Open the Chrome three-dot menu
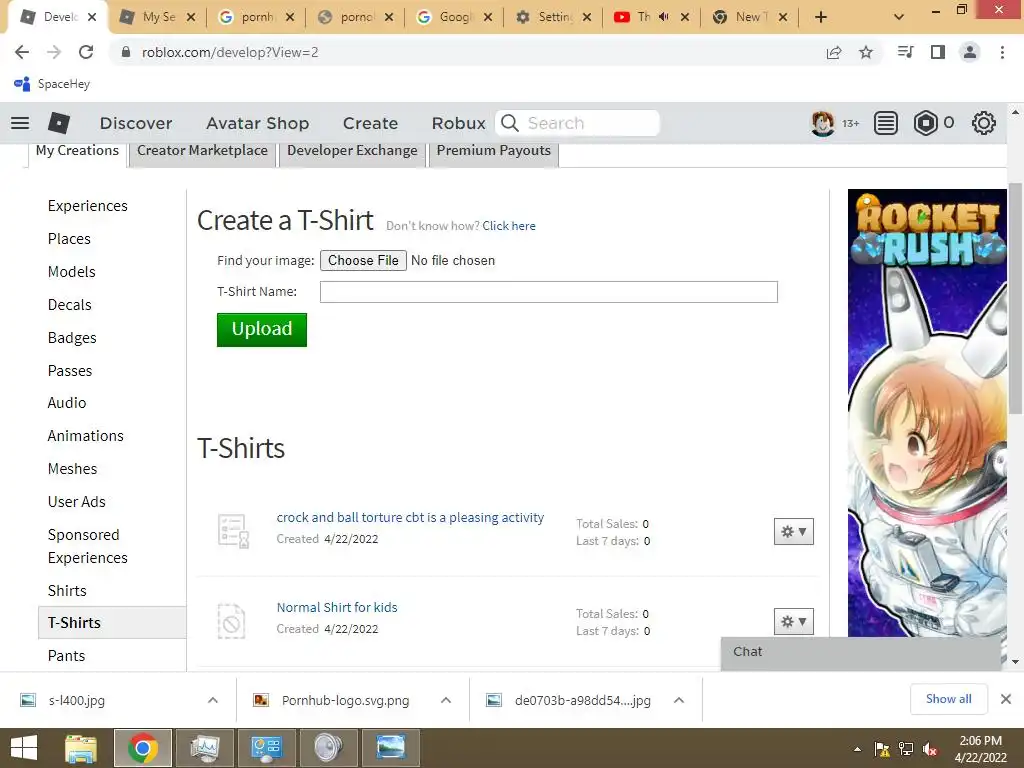The image size is (1024, 768). 1002,52
